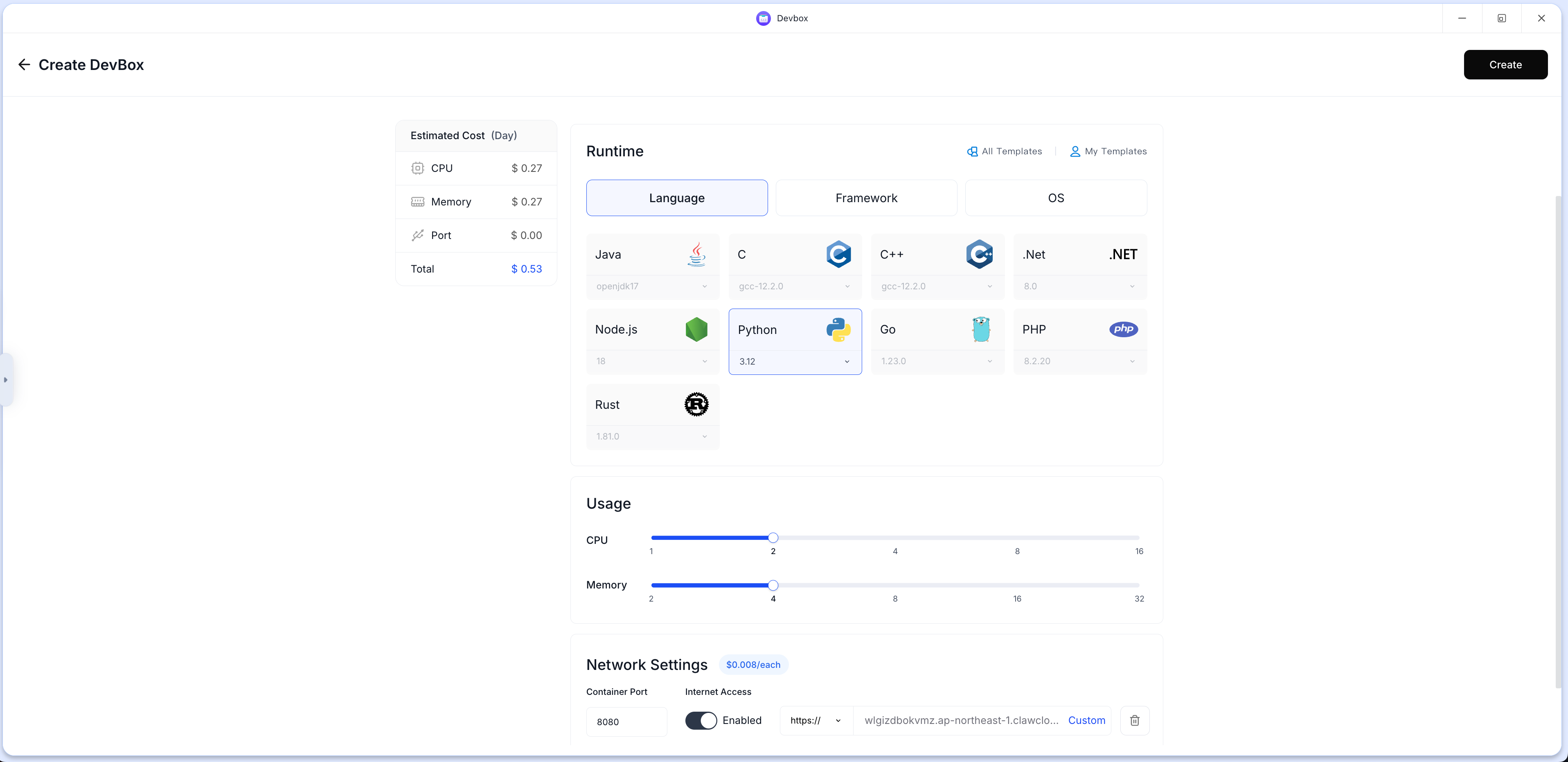Switch to the OS tab
Image resolution: width=1568 pixels, height=762 pixels.
1056,198
